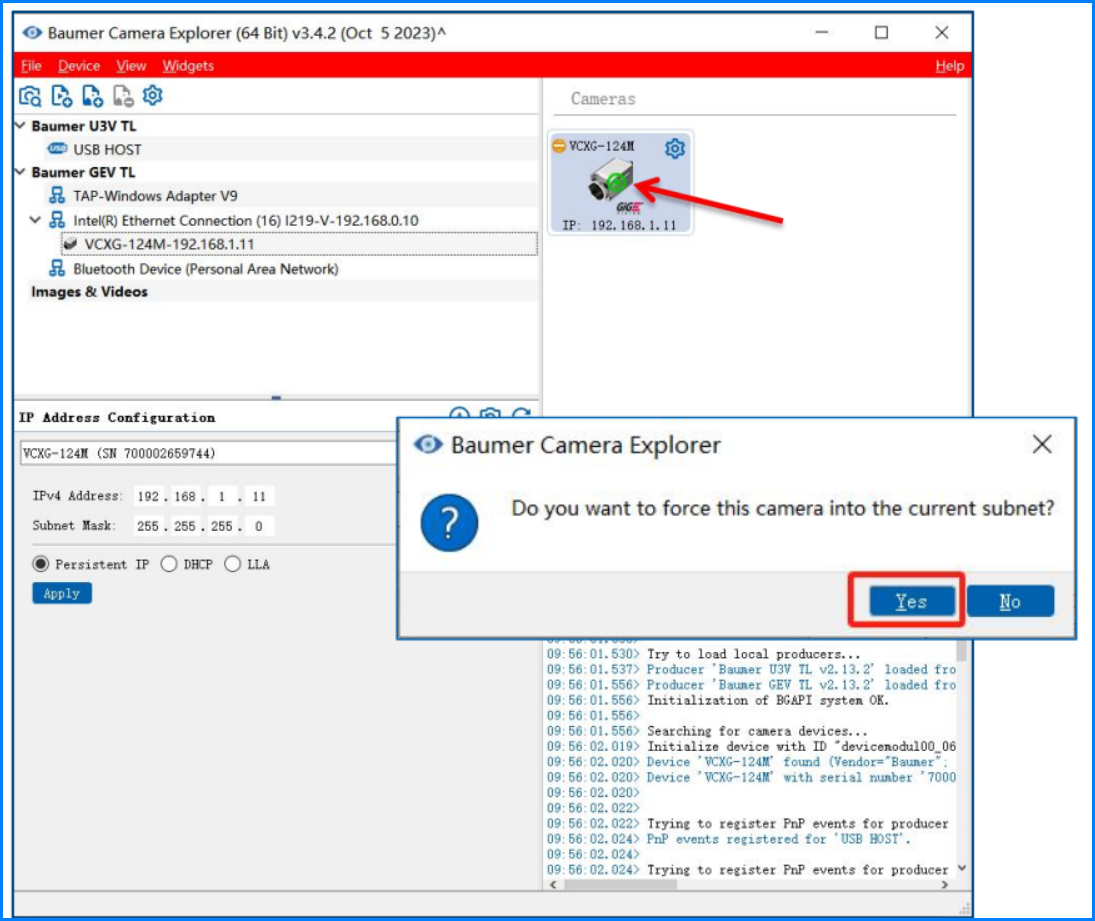Click the log vertical scrollbar thumb
Image resolution: width=1095 pixels, height=921 pixels.
tap(962, 651)
